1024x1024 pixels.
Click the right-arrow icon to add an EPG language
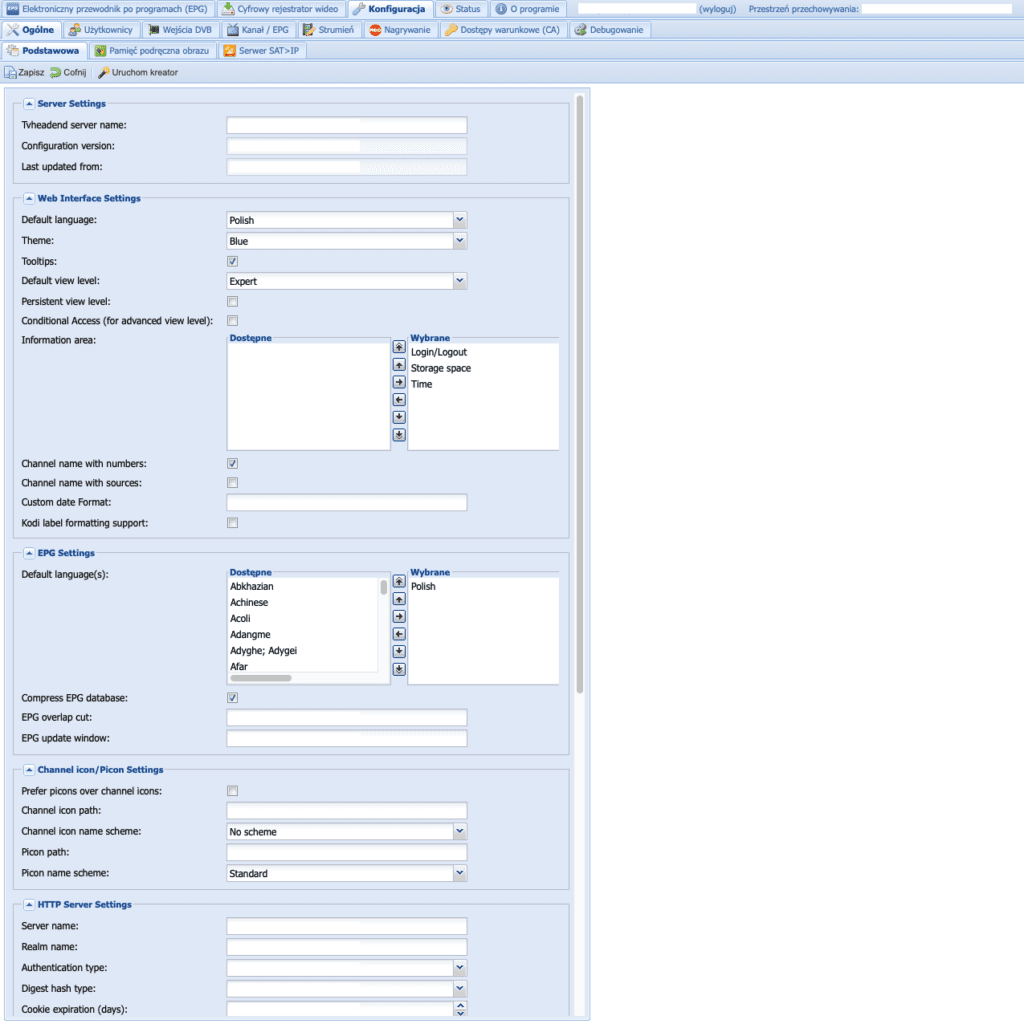point(398,616)
